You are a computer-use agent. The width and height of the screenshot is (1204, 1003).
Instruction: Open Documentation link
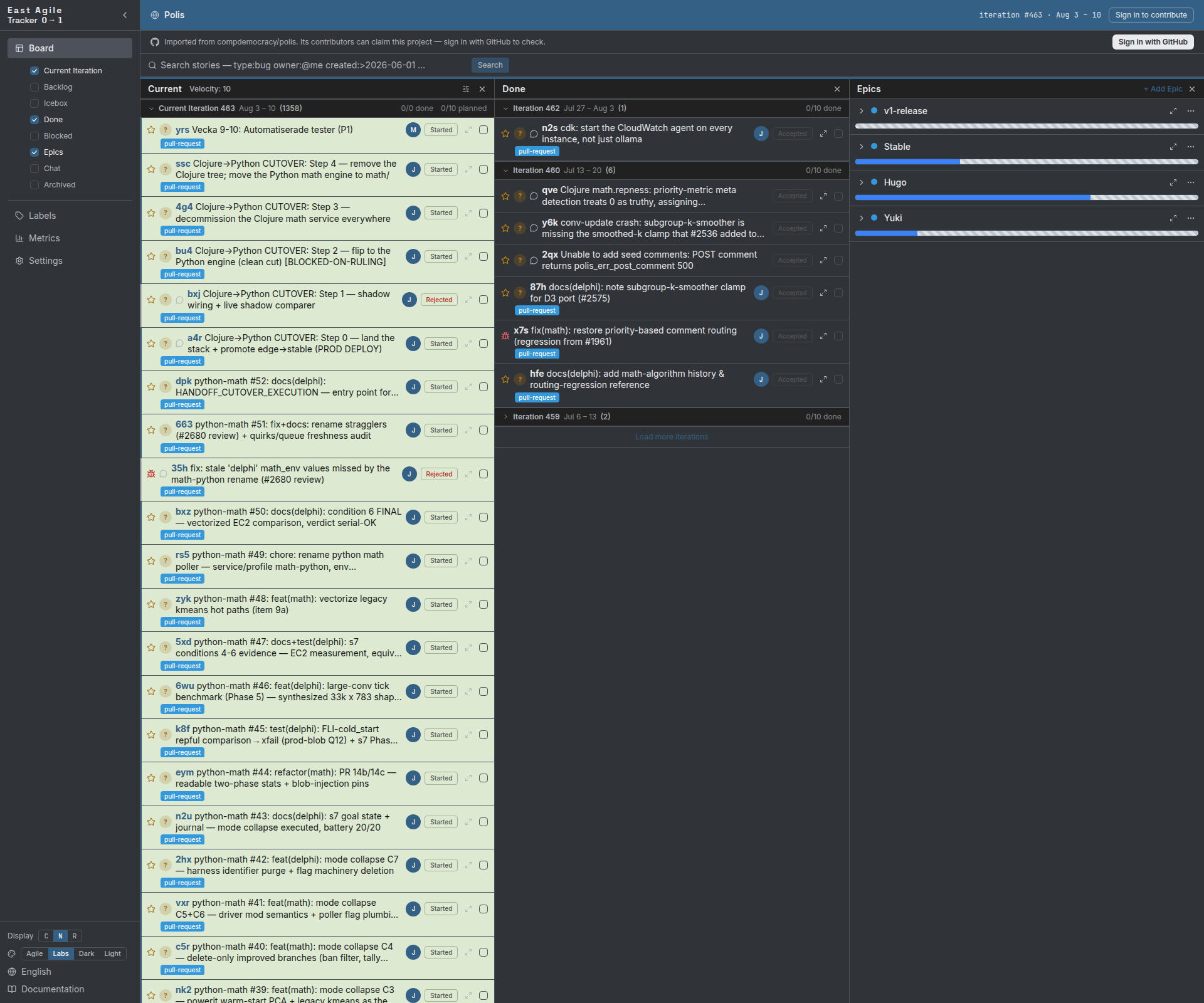click(53, 989)
